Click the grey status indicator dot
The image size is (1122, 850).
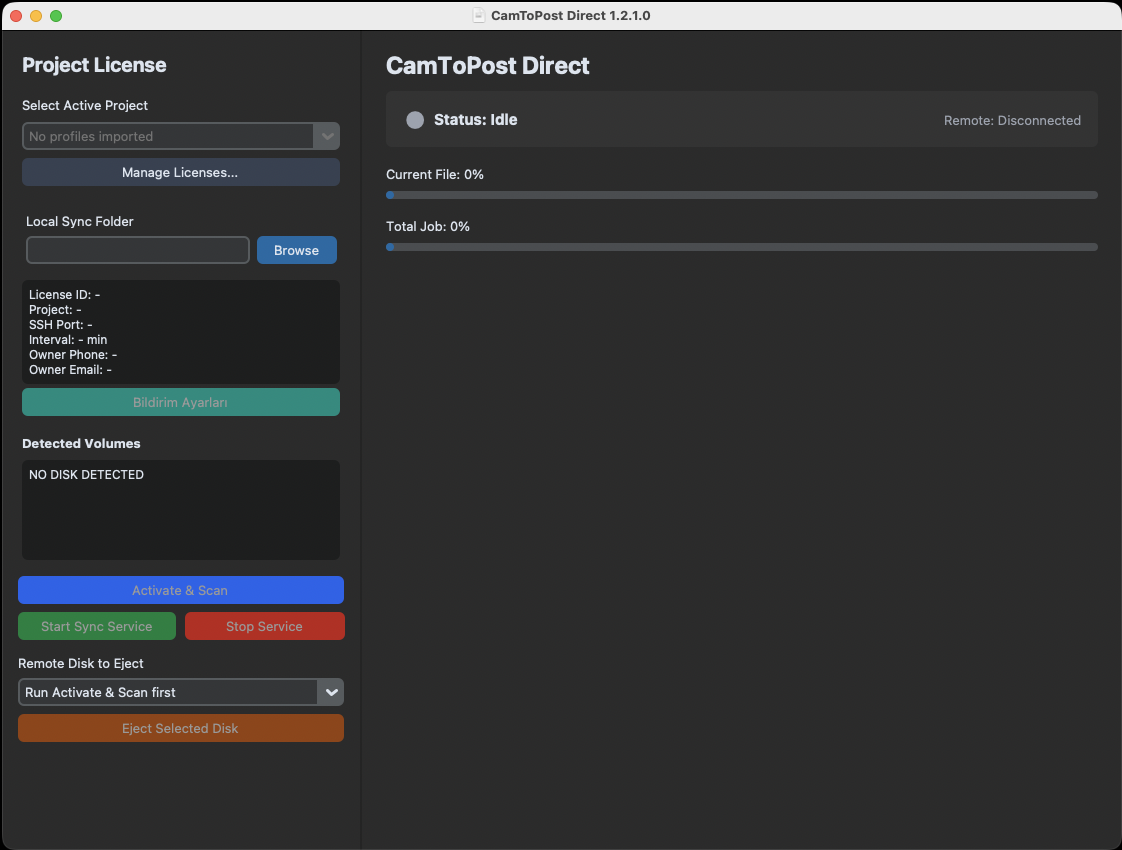[x=415, y=119]
